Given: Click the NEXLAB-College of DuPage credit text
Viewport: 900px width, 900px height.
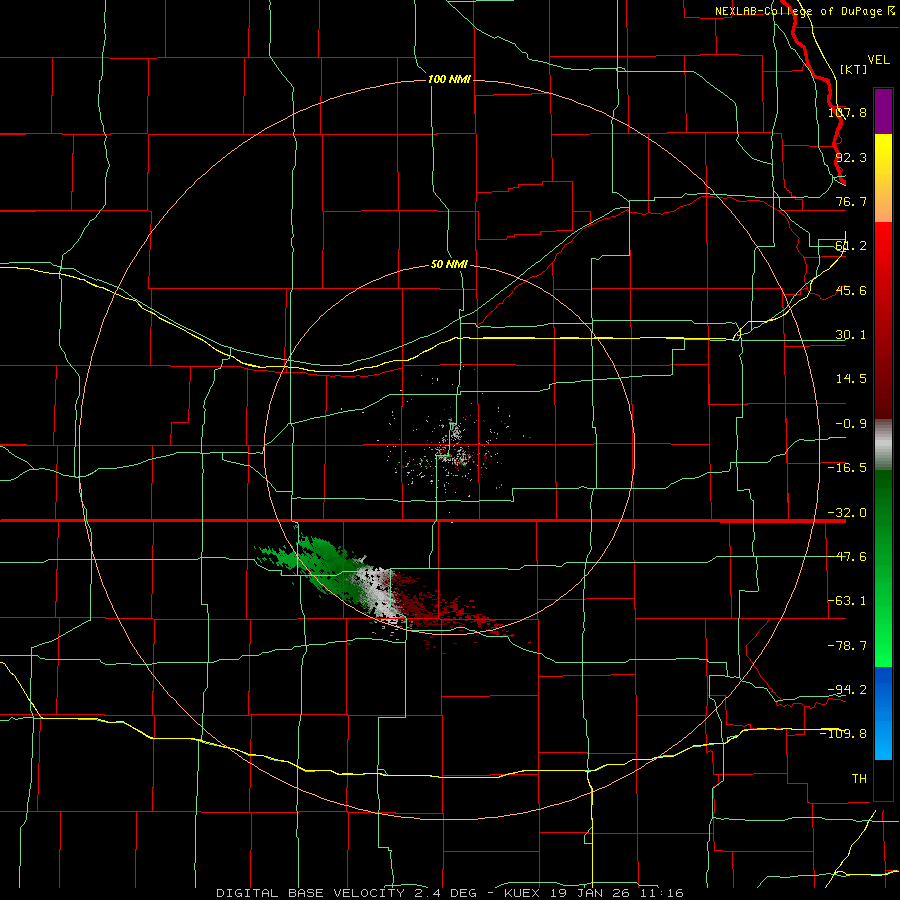Looking at the screenshot, I should click(x=804, y=11).
